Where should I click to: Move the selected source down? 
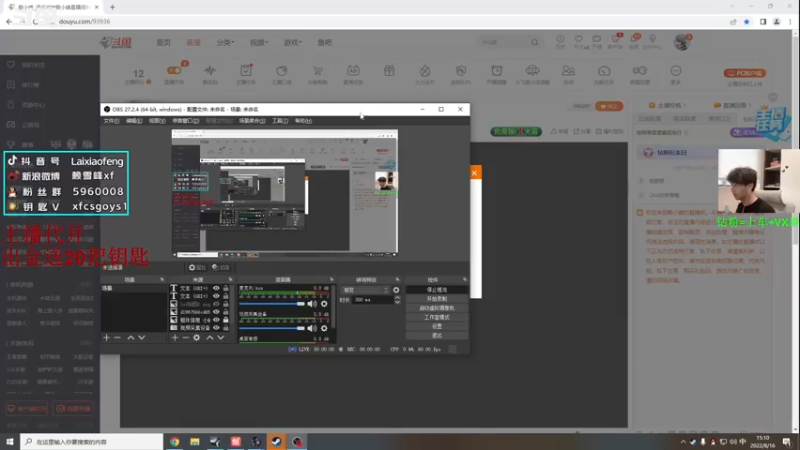[x=220, y=338]
